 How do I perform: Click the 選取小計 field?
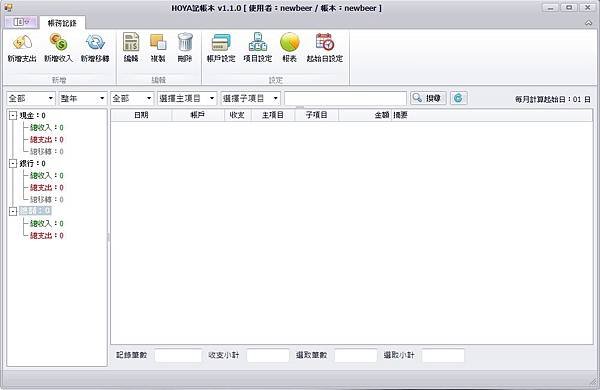pos(443,355)
